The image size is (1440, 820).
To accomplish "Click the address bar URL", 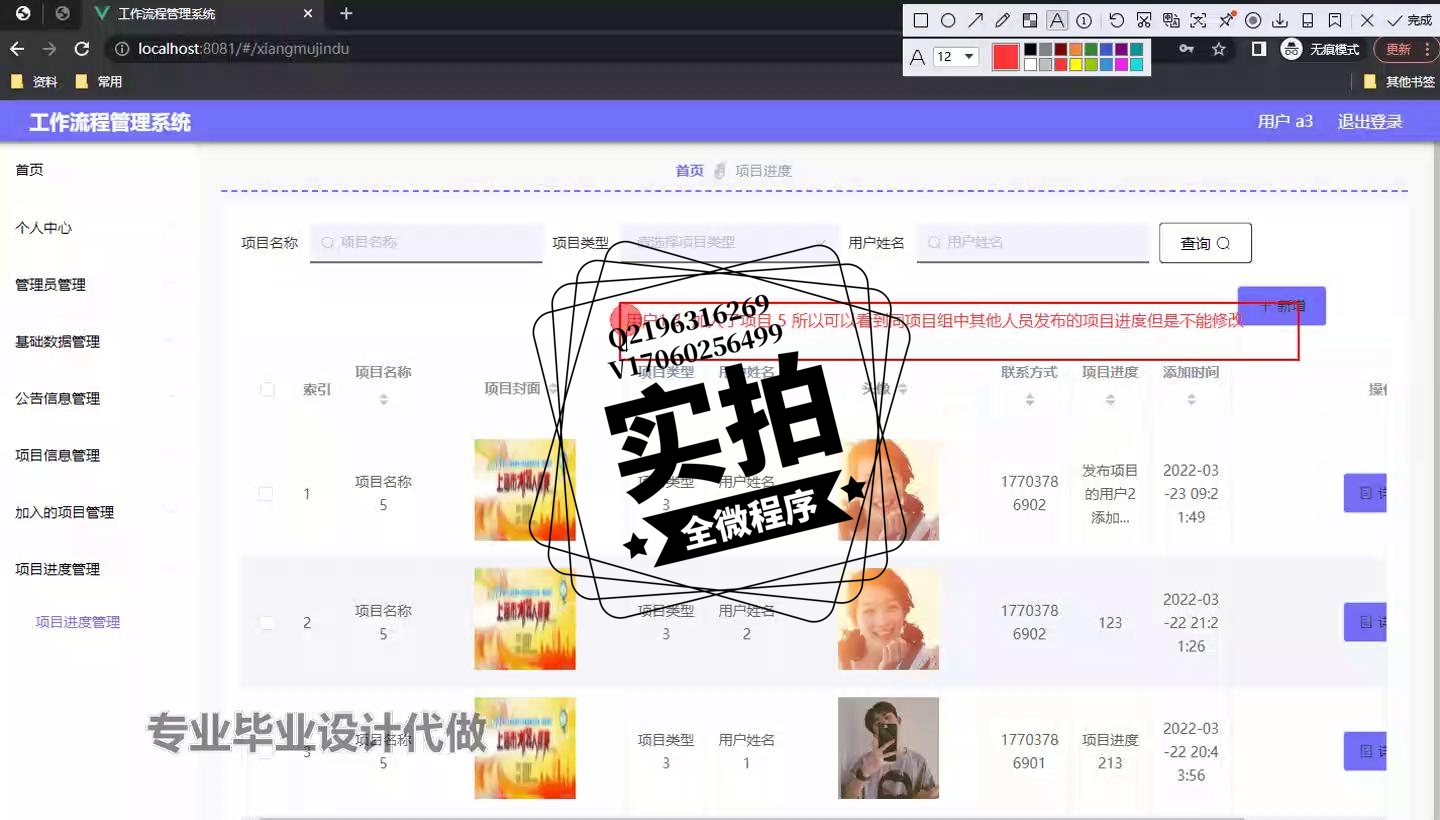I will [243, 49].
